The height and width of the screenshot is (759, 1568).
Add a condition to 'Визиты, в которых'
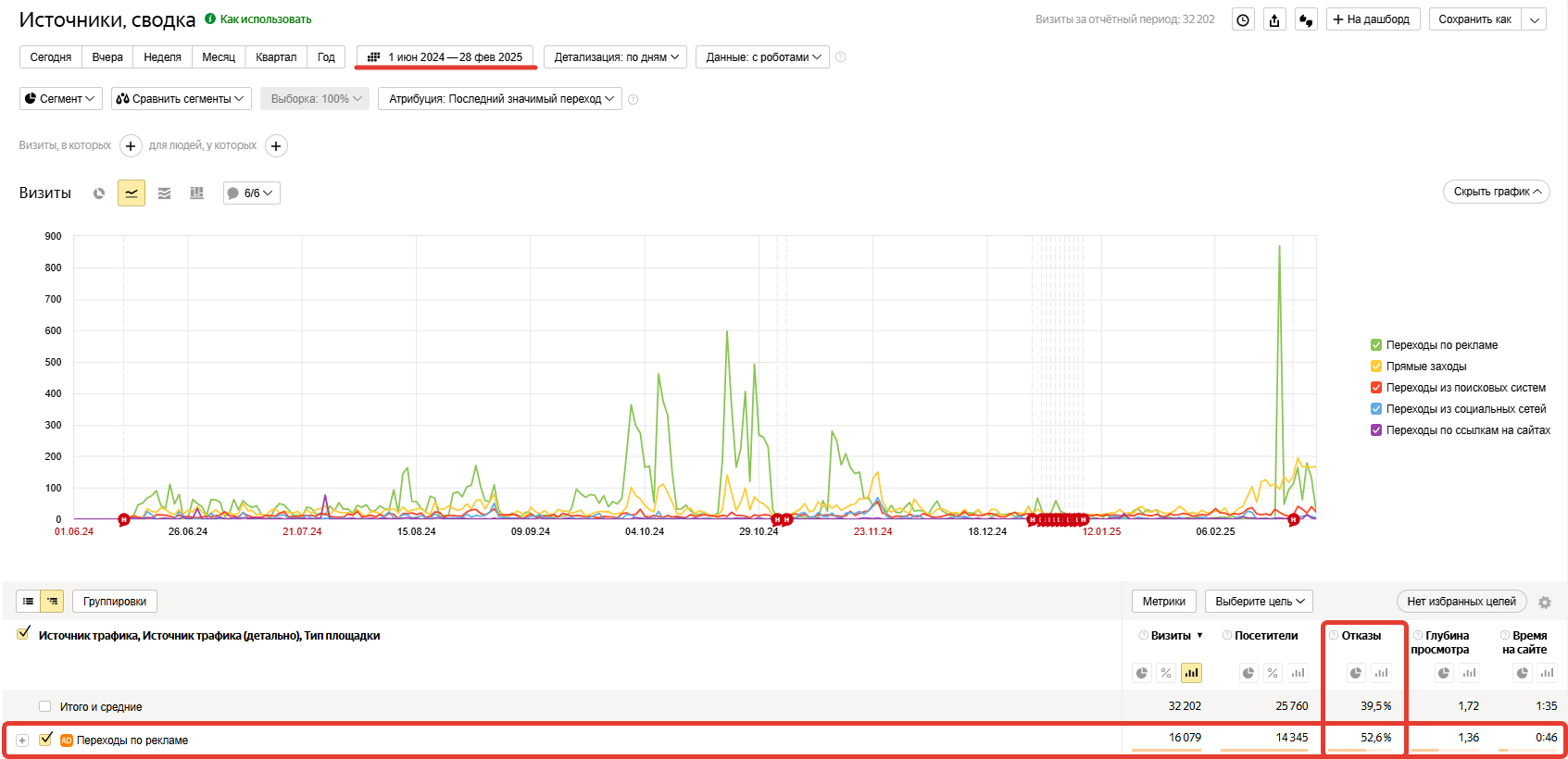click(x=131, y=146)
